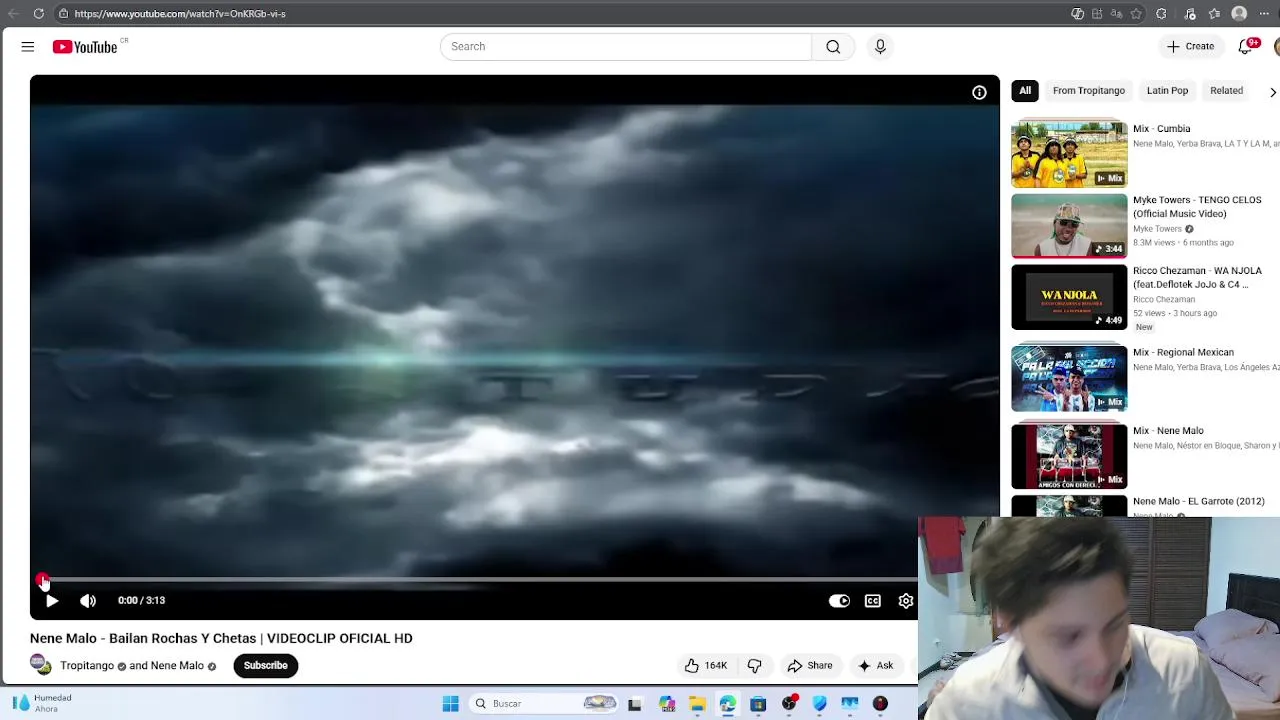1280x720 pixels.
Task: Open the Tropitango channel link
Action: click(x=87, y=666)
